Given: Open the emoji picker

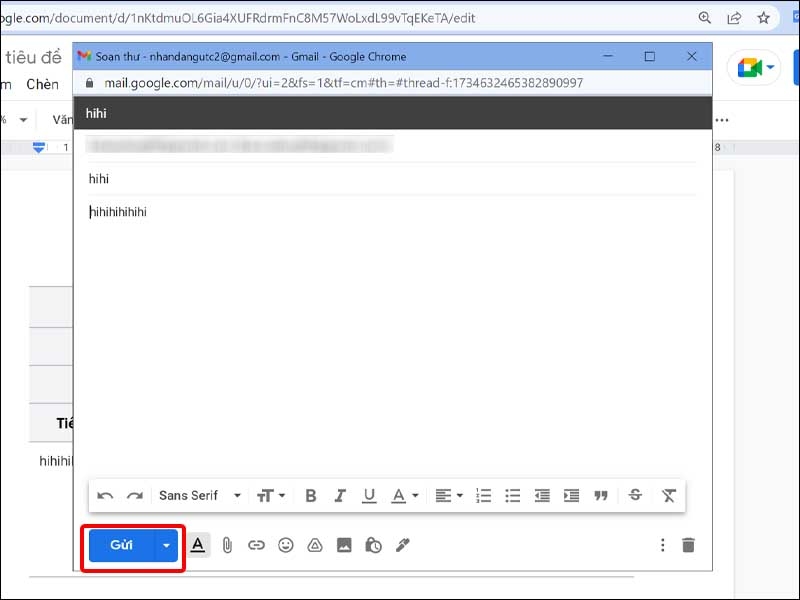Looking at the screenshot, I should pos(286,545).
